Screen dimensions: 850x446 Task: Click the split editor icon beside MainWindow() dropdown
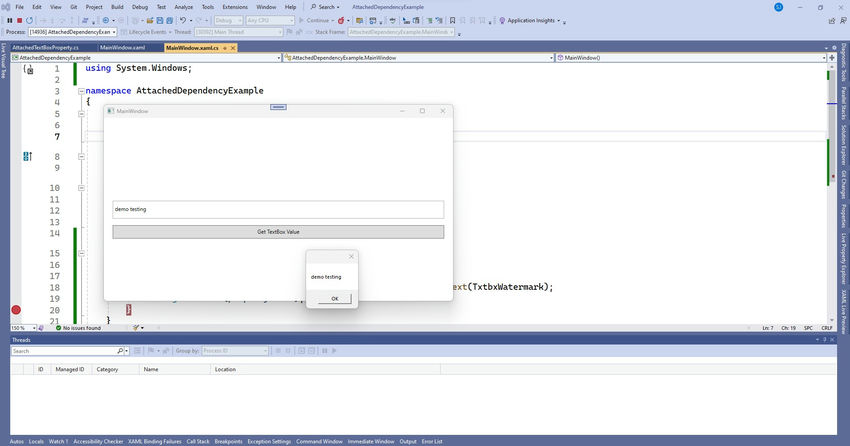pos(832,57)
